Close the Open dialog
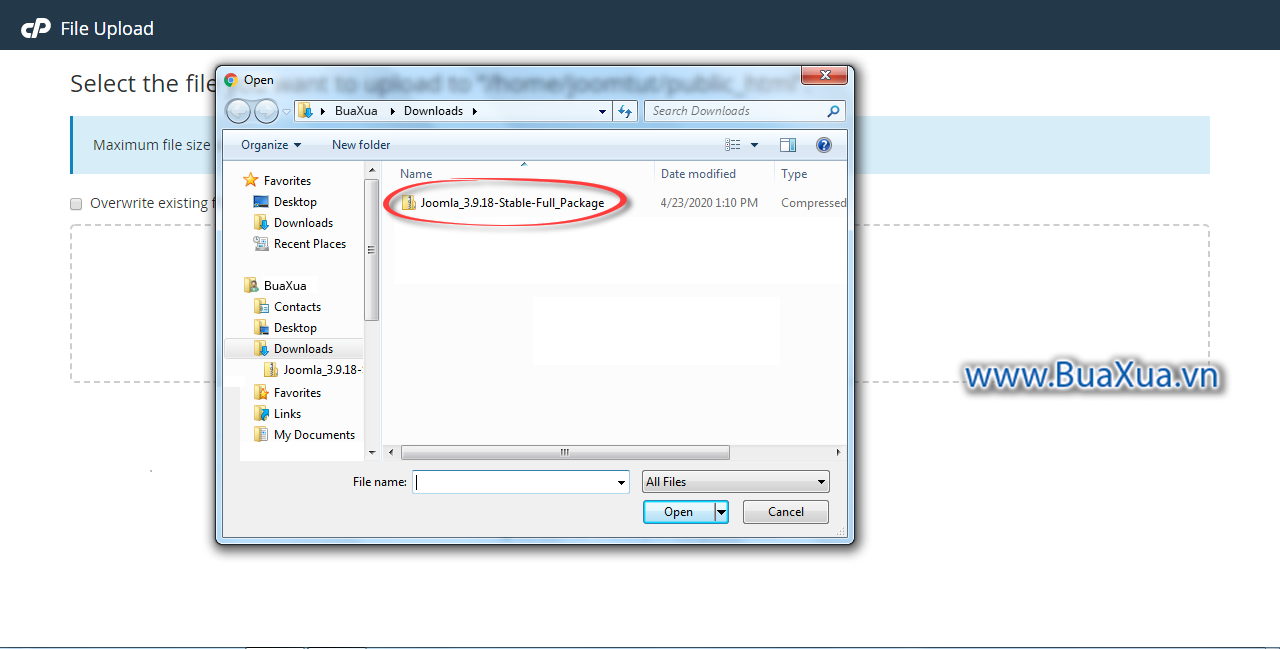This screenshot has width=1280, height=649. 825,76
